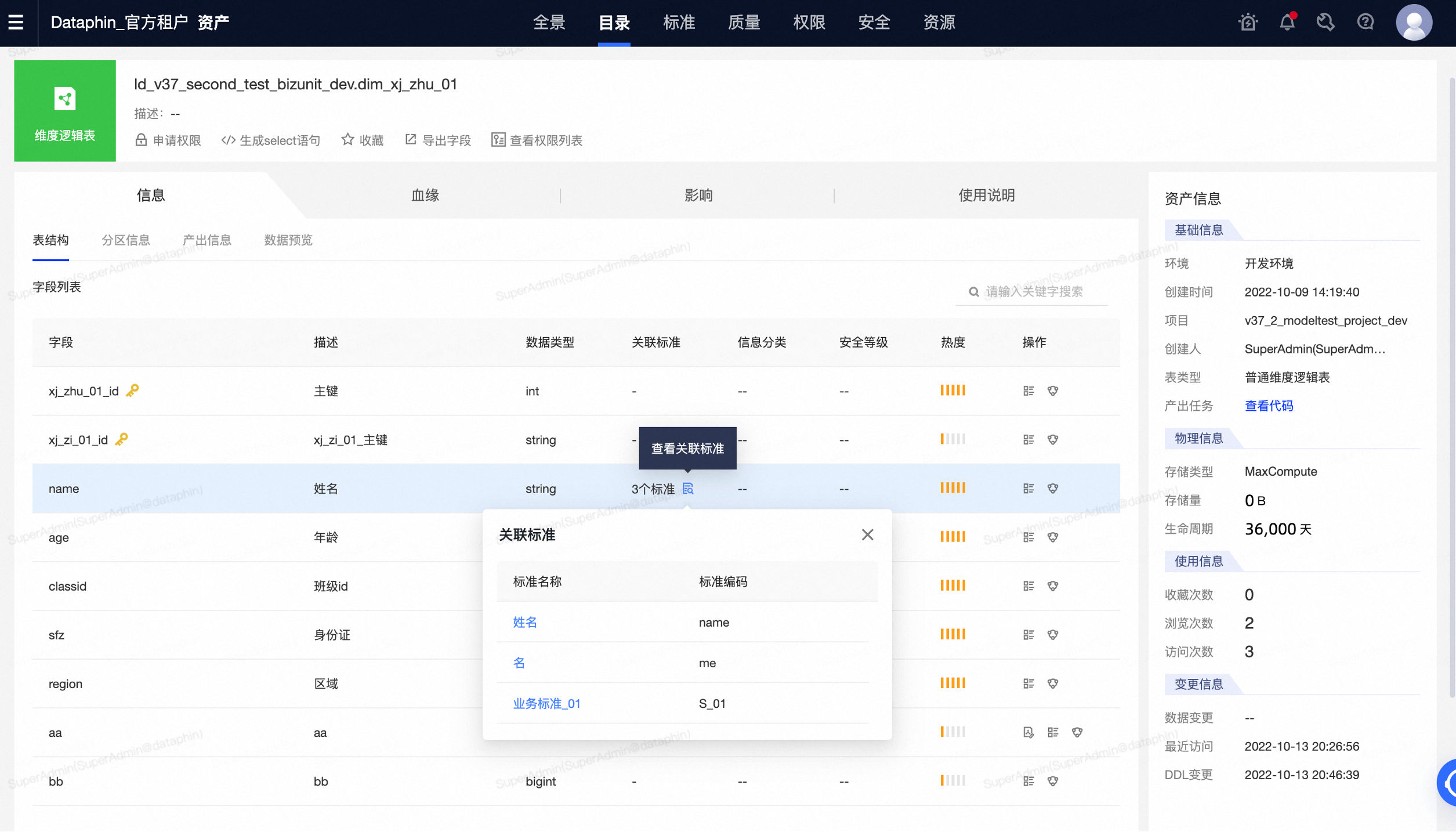Viewport: 1456px width, 832px height.
Task: Click the user avatar in the top right
Action: (x=1414, y=22)
